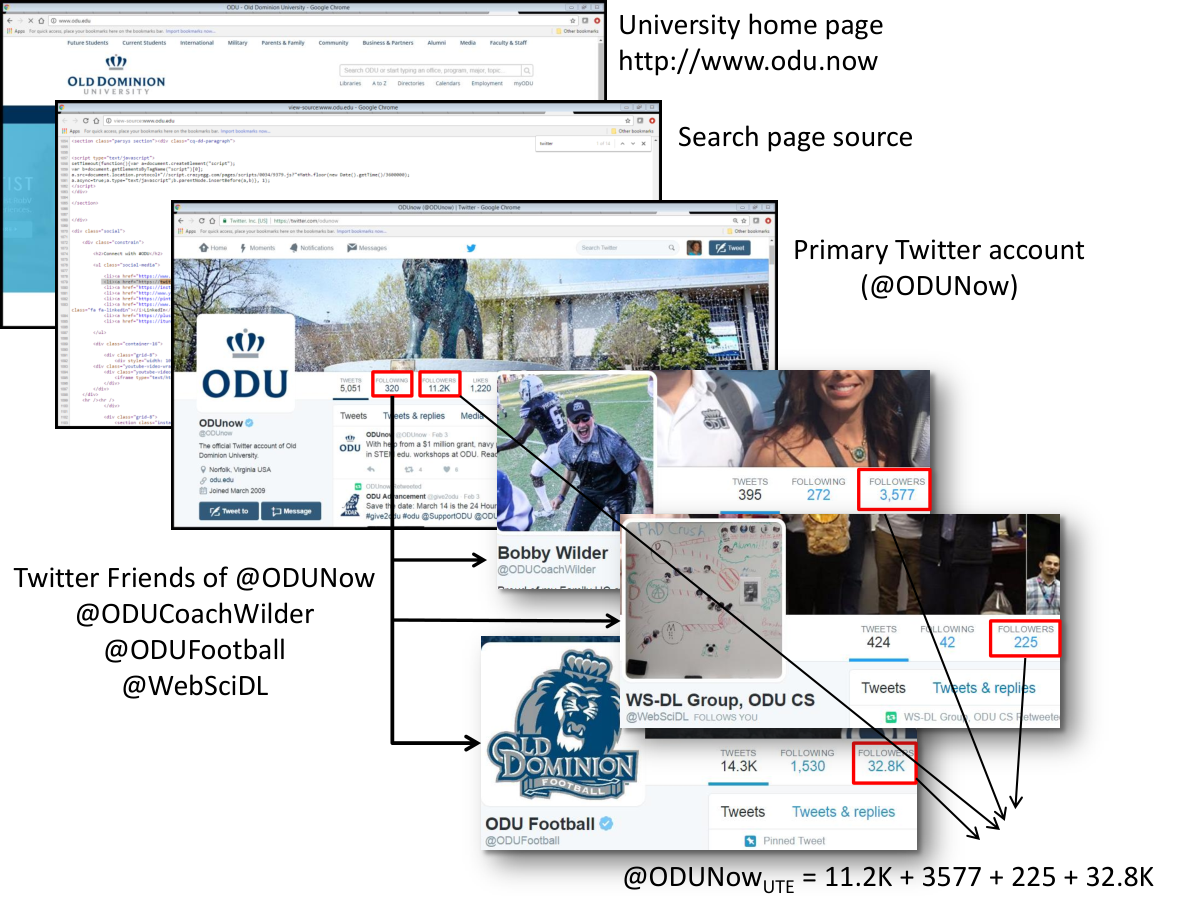This screenshot has width=1200, height=900.
Task: Click the search magnifier on the ODU homepage
Action: (x=527, y=71)
